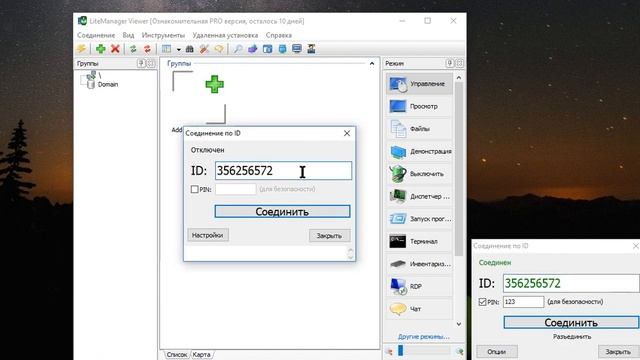The image size is (640, 360).
Task: Click the red arrows toolbar icon
Action: click(147, 49)
